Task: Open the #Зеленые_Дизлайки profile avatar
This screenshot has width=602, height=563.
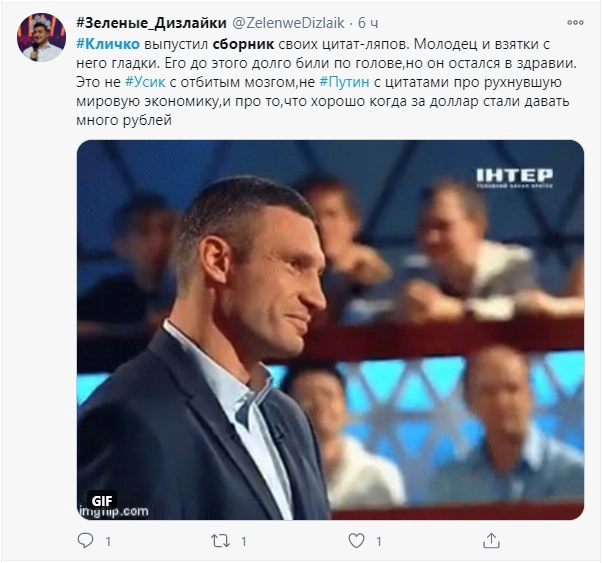Action: coord(41,38)
